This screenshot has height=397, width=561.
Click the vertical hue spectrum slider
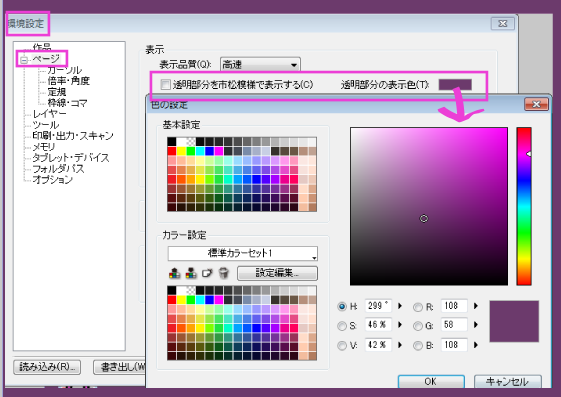pos(524,206)
